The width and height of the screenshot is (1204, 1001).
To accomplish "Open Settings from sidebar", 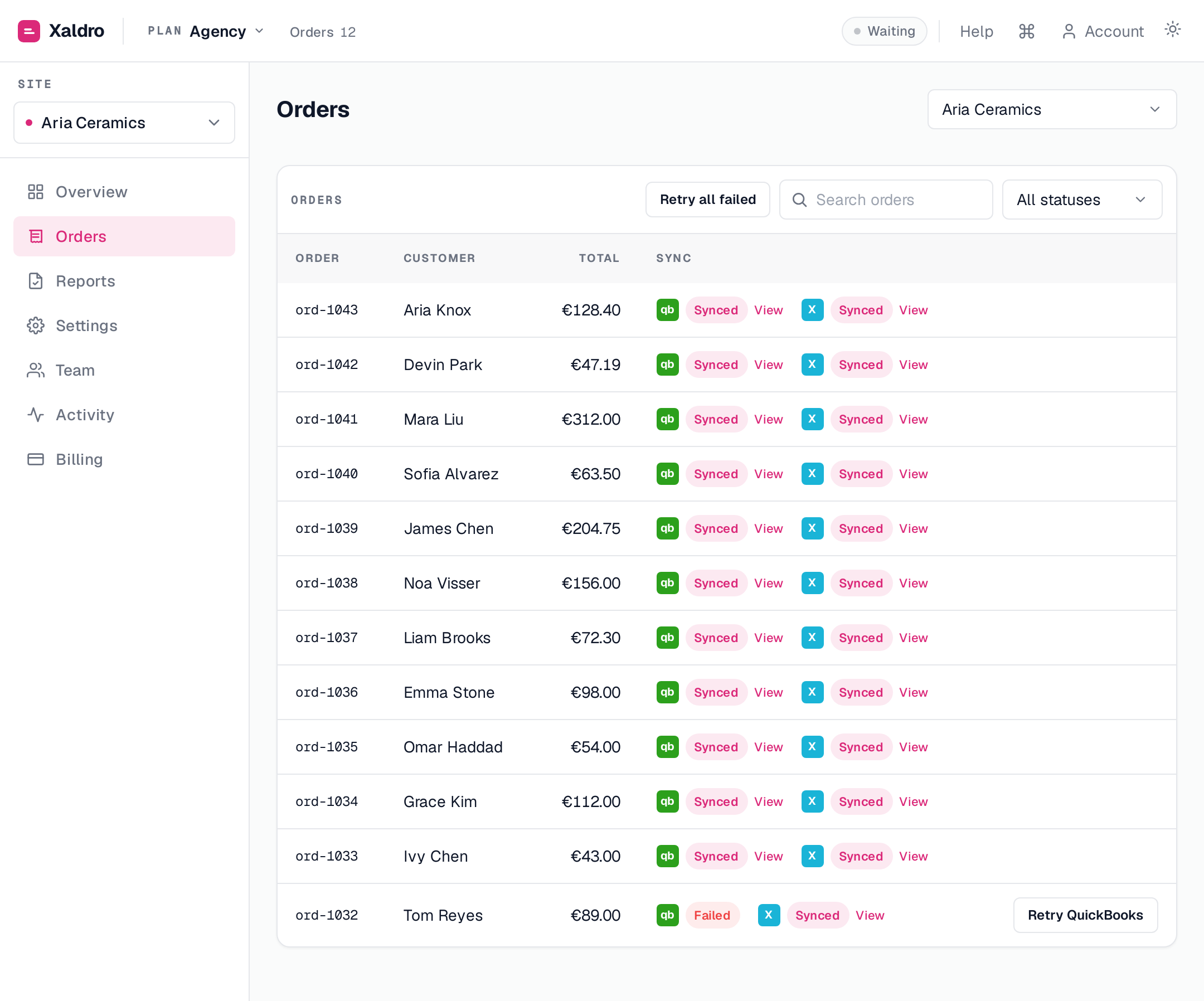I will coord(124,325).
